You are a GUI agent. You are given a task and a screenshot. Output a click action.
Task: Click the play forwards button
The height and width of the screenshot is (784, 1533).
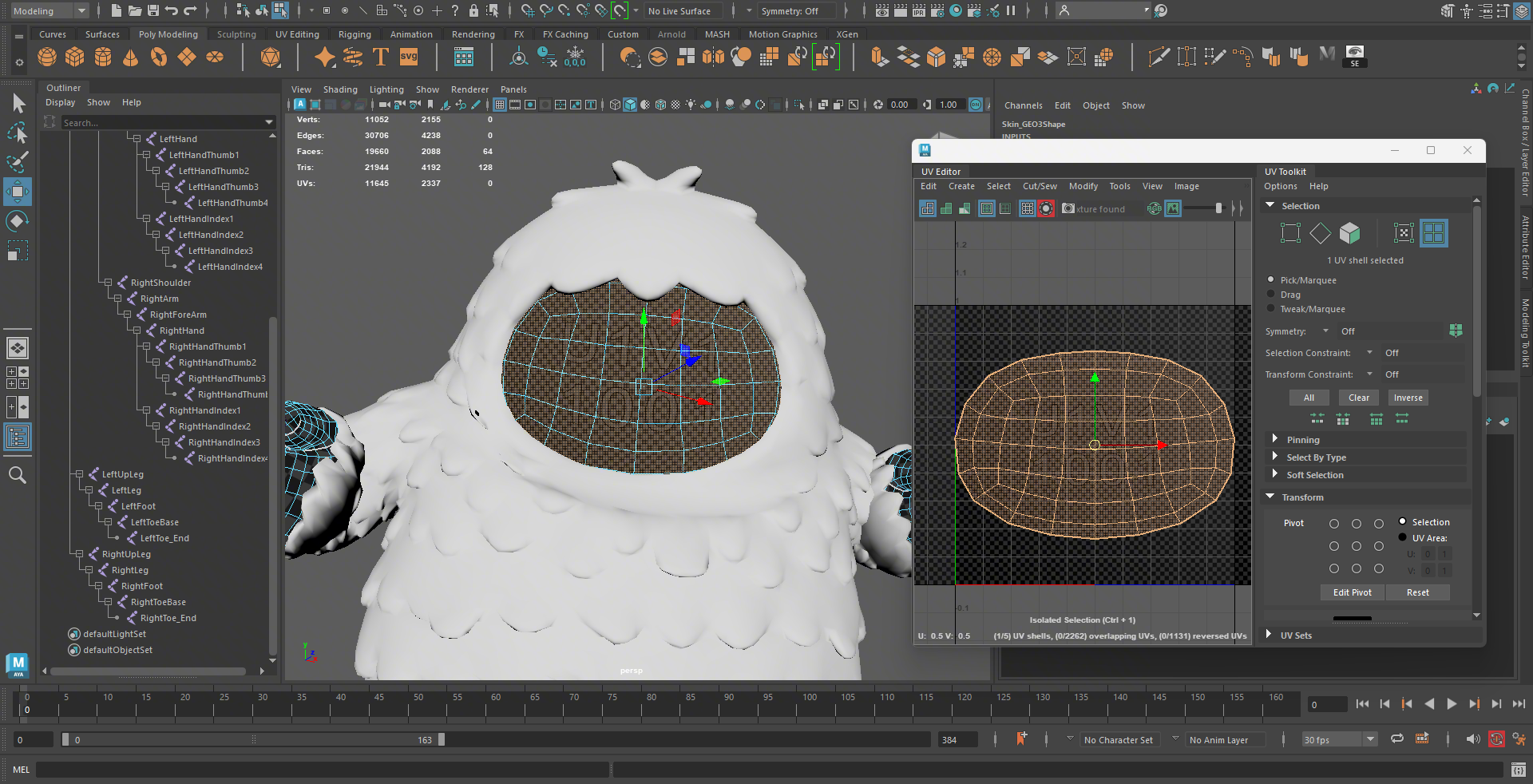click(1452, 704)
